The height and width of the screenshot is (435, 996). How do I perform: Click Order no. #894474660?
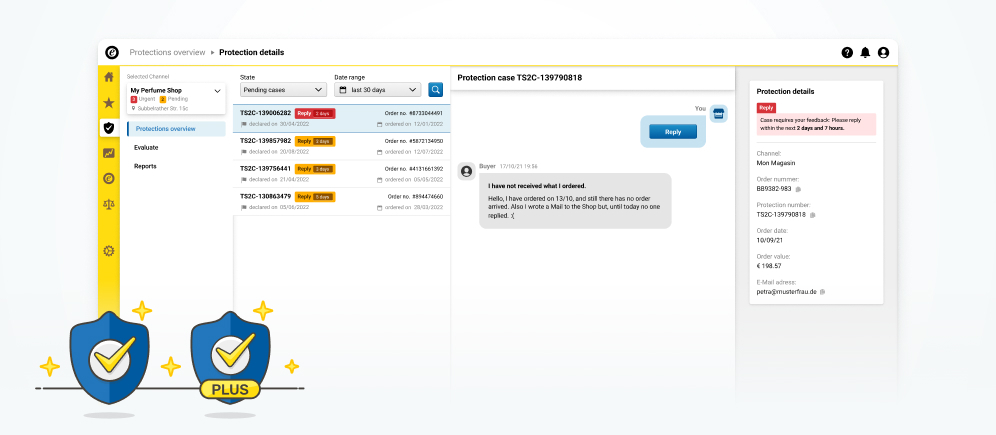pyautogui.click(x=415, y=197)
